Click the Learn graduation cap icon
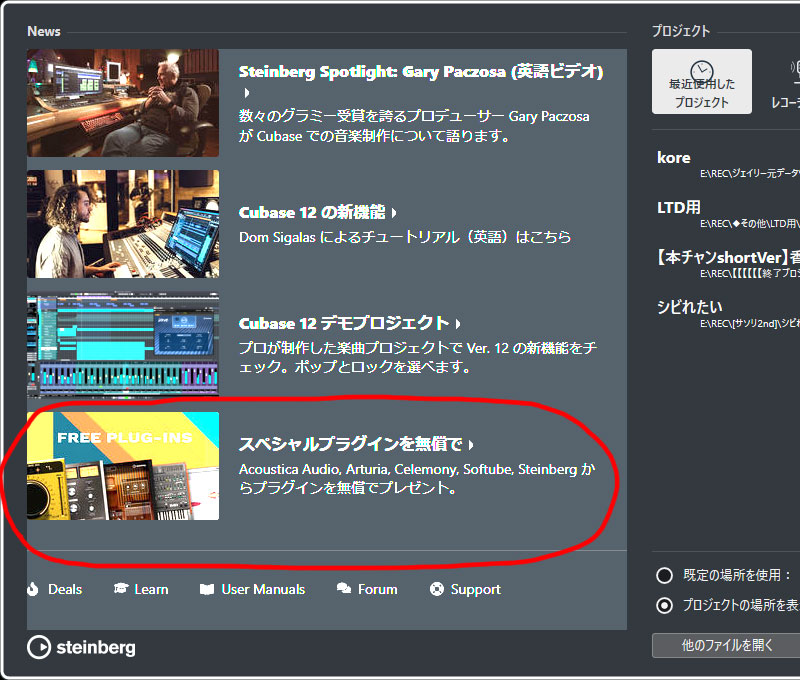This screenshot has height=680, width=800. pyautogui.click(x=121, y=589)
